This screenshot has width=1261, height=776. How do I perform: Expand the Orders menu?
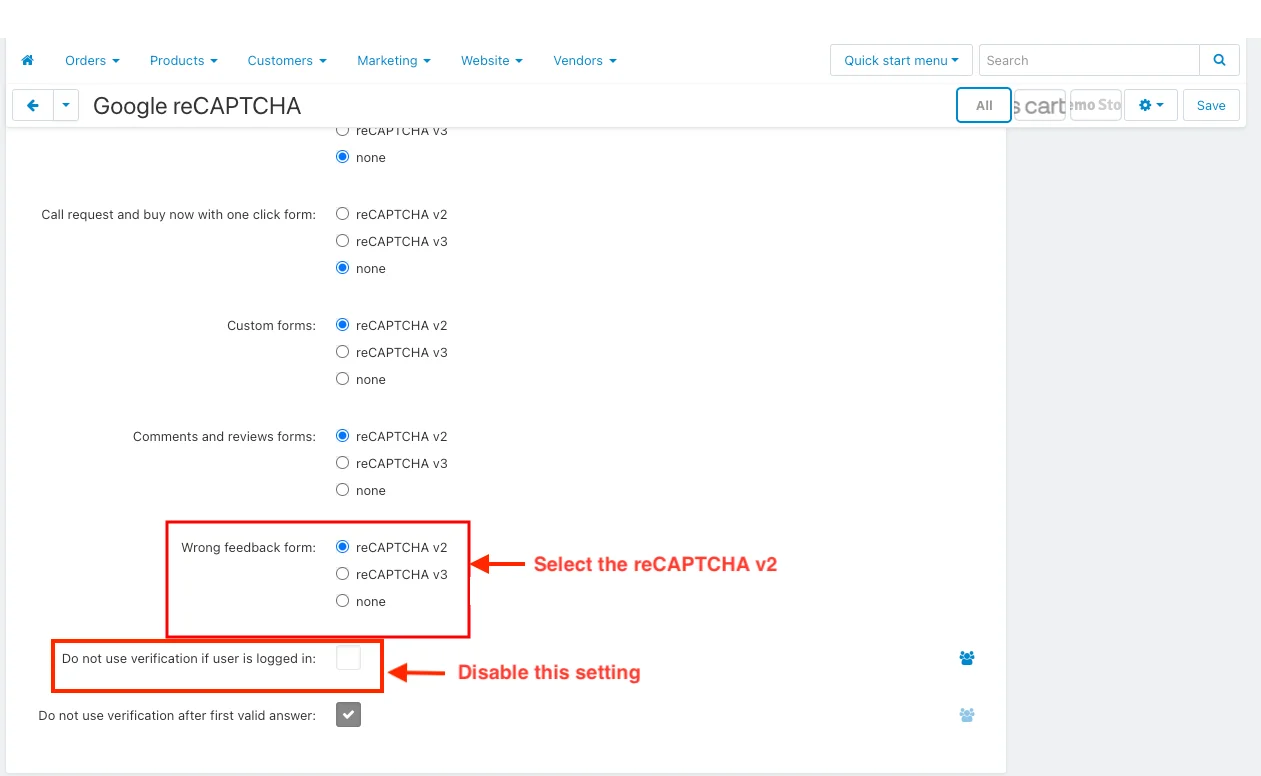click(x=92, y=61)
